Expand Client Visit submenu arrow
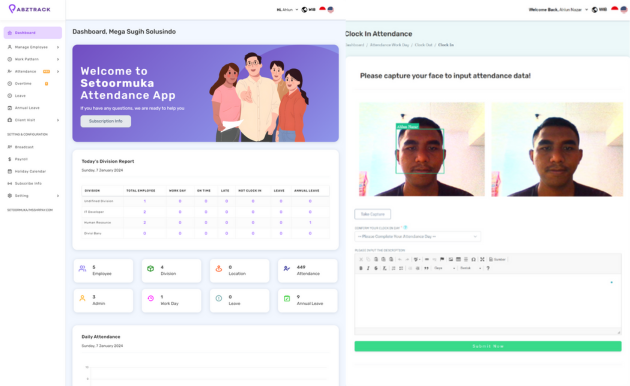Viewport: 630px width, 386px height. tap(58, 120)
